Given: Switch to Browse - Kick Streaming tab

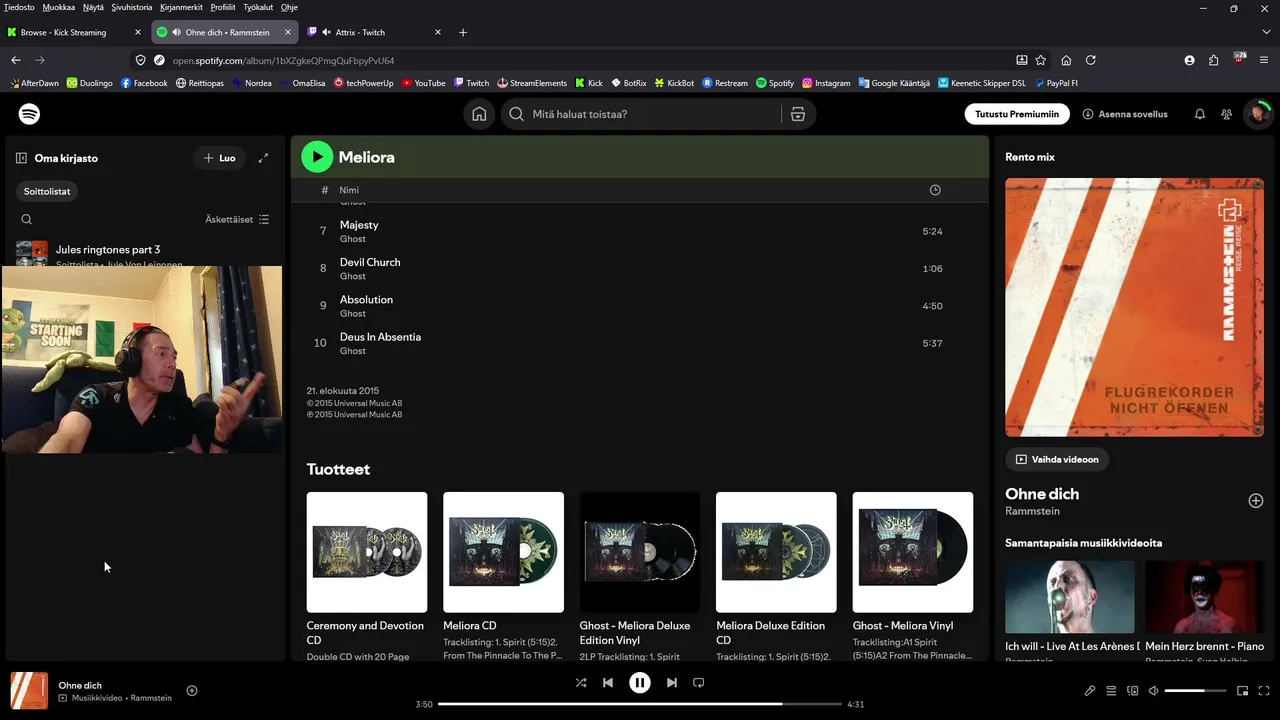Looking at the screenshot, I should 75,32.
